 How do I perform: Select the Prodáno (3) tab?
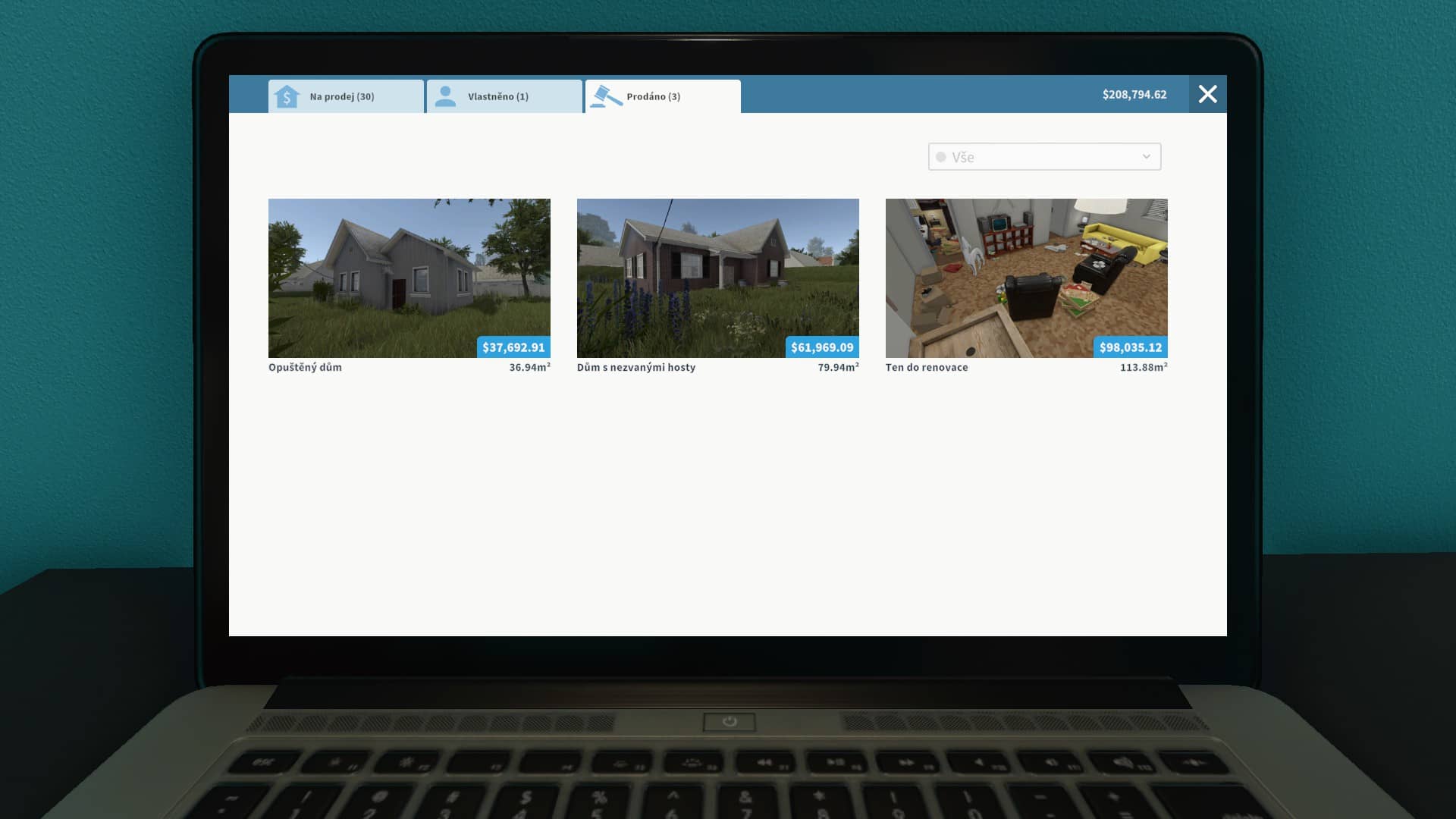[663, 96]
